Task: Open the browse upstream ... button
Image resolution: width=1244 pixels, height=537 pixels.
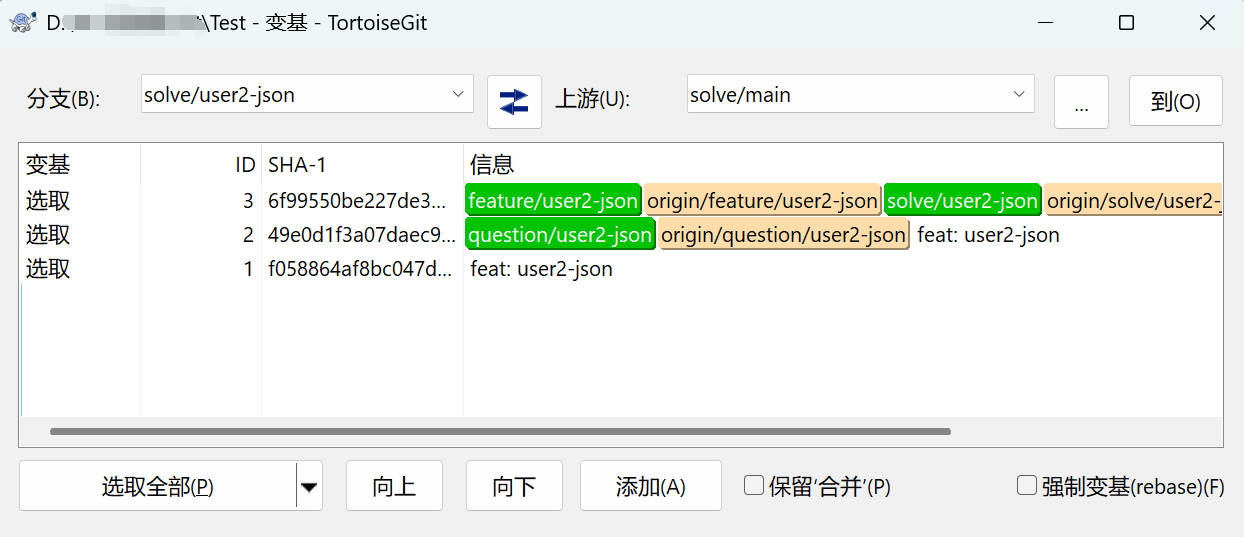Action: pyautogui.click(x=1081, y=102)
